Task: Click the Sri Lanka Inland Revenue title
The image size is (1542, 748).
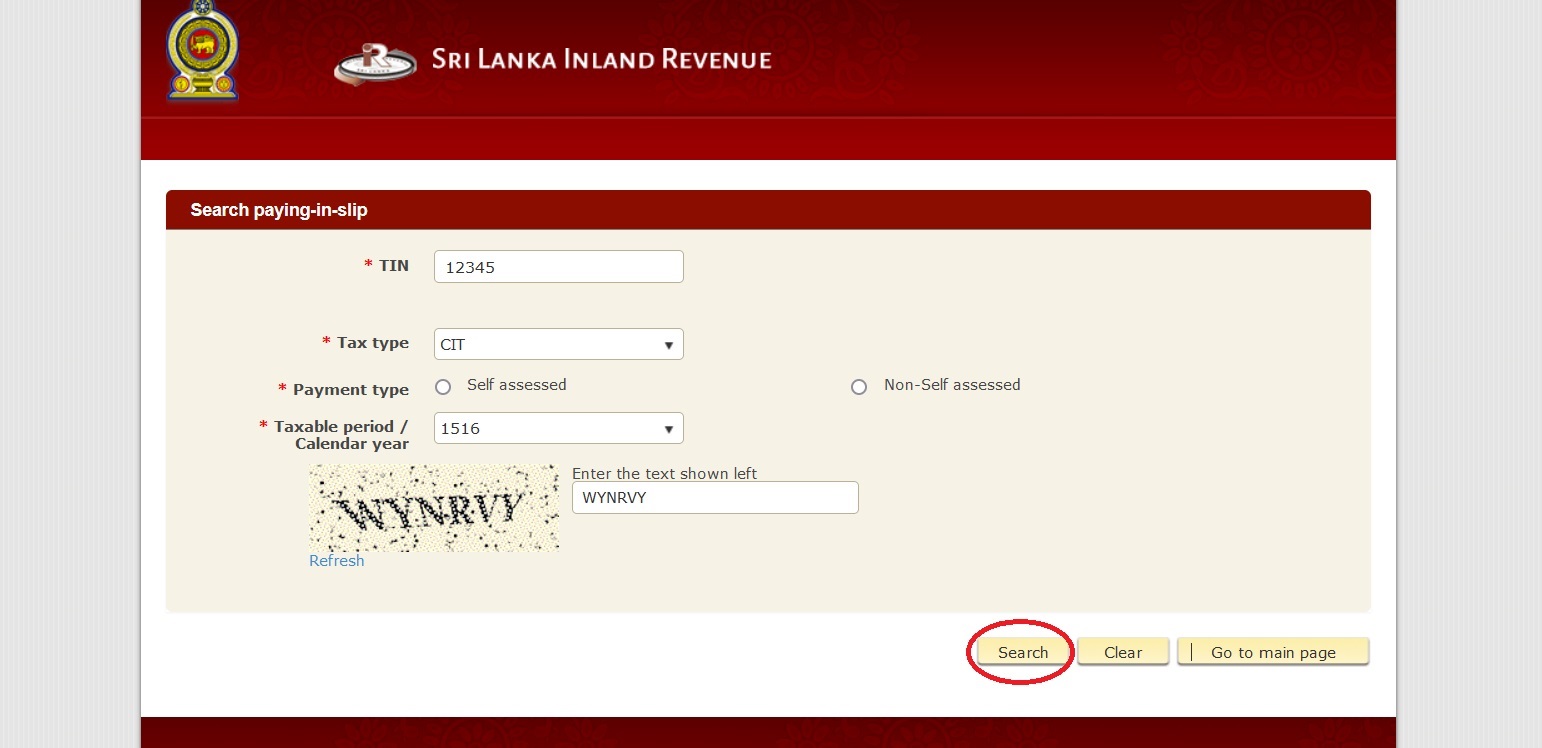Action: (x=601, y=60)
